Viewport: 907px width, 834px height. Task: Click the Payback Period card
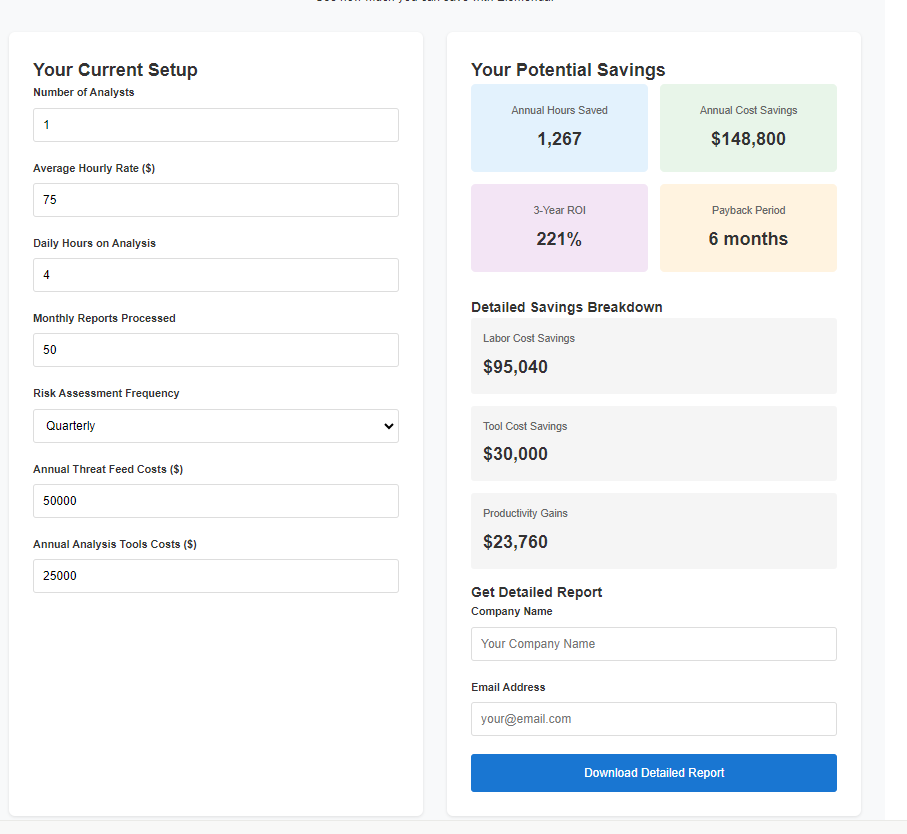(748, 228)
